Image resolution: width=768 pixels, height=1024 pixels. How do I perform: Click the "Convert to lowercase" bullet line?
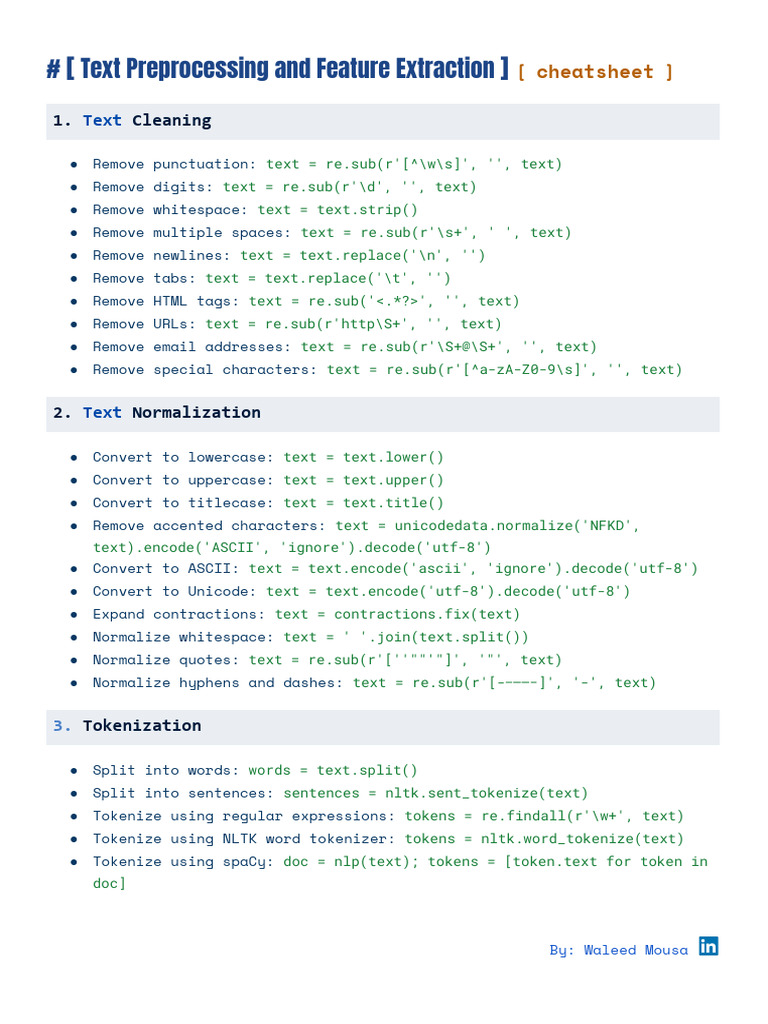click(268, 458)
